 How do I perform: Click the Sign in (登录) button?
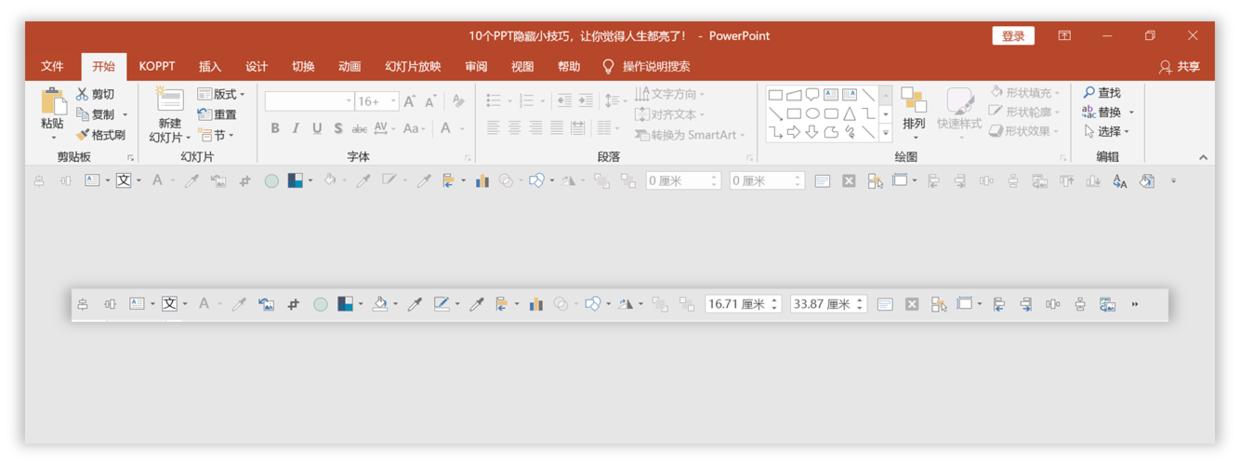point(1013,36)
